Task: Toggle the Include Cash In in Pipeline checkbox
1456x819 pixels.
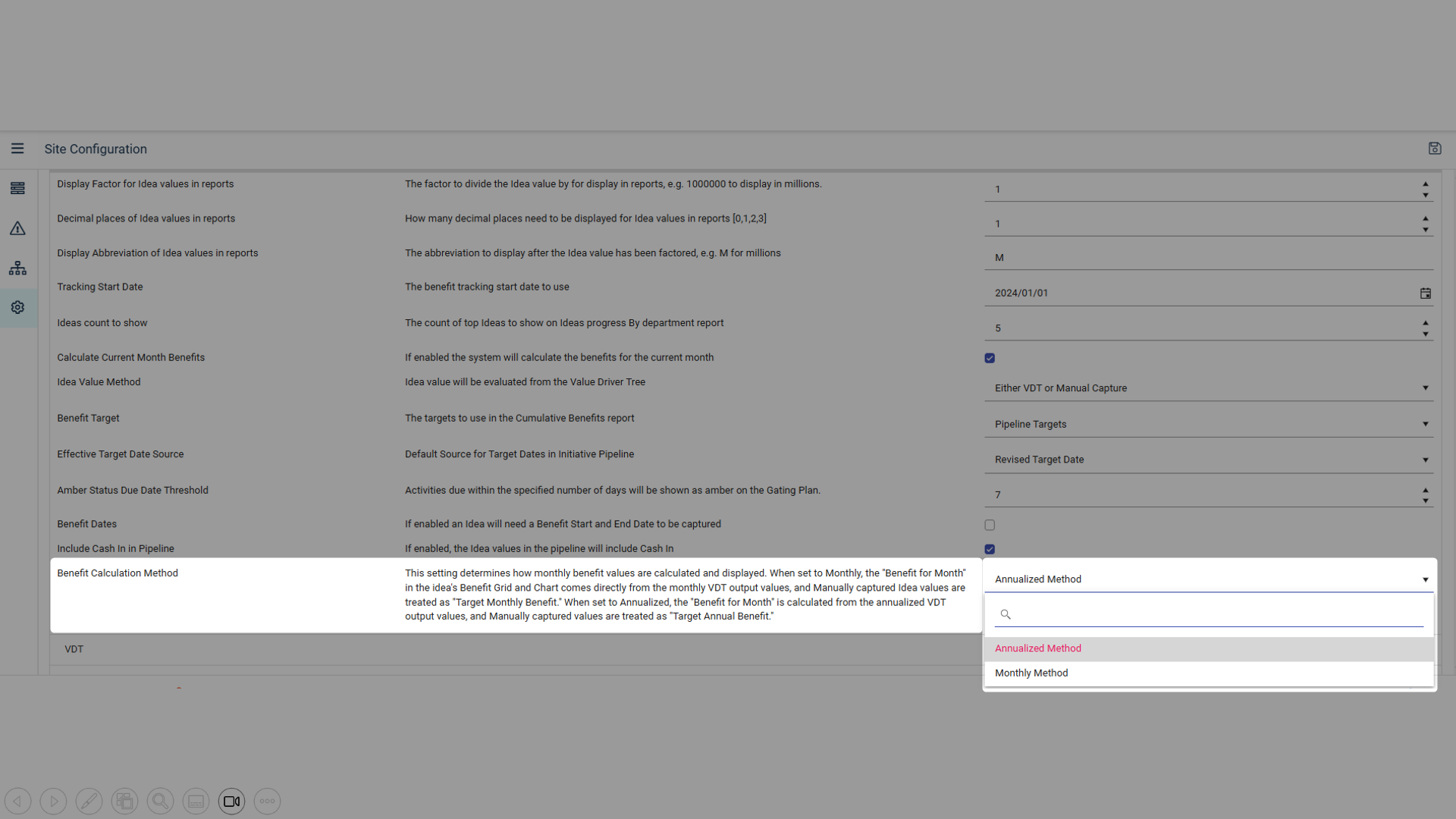Action: (990, 549)
